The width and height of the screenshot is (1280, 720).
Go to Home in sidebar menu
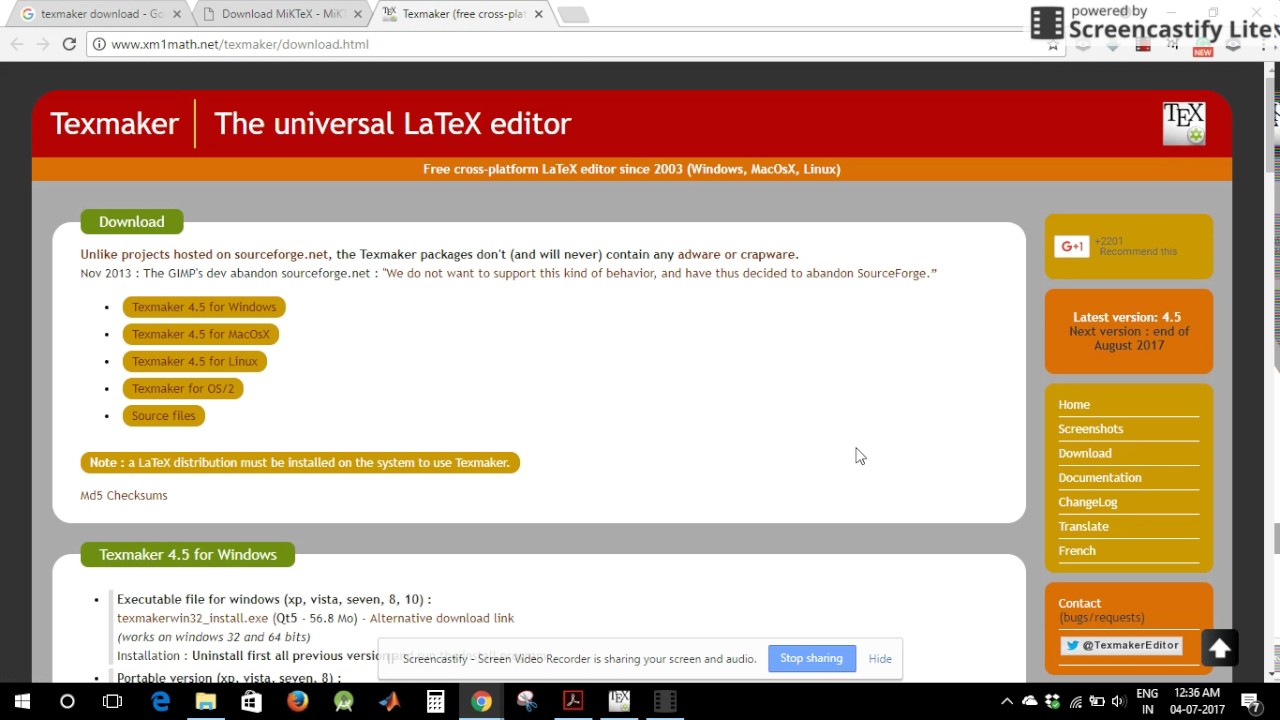[x=1074, y=404]
